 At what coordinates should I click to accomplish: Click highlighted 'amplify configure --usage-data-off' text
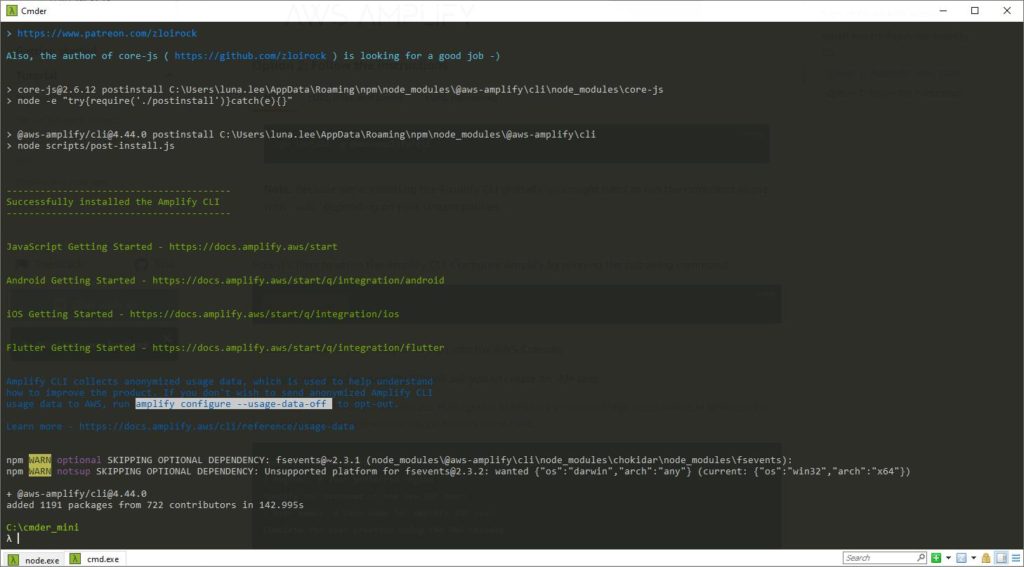(234, 404)
